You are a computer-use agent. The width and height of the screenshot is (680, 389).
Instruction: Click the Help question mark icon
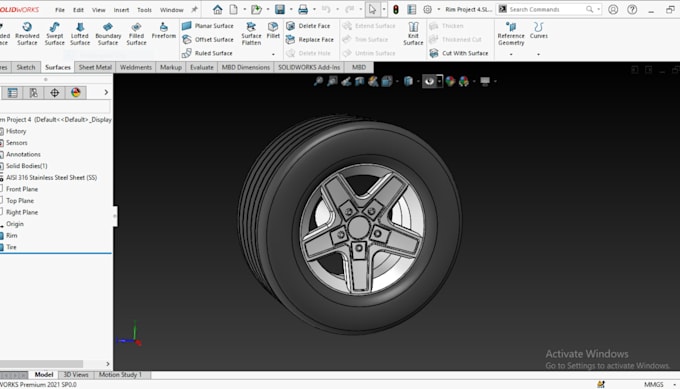coord(632,9)
